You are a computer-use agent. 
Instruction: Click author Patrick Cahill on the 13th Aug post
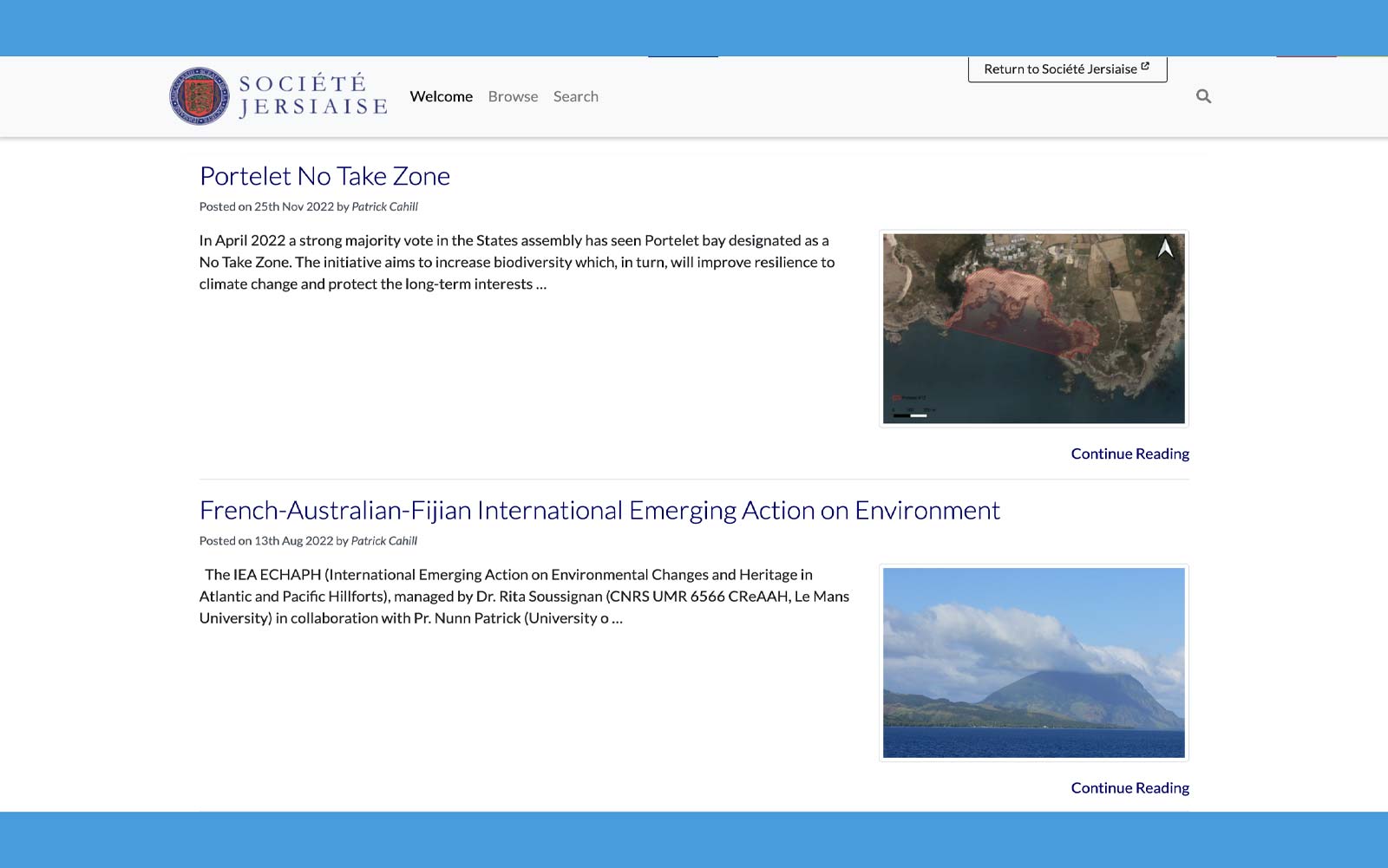383,540
